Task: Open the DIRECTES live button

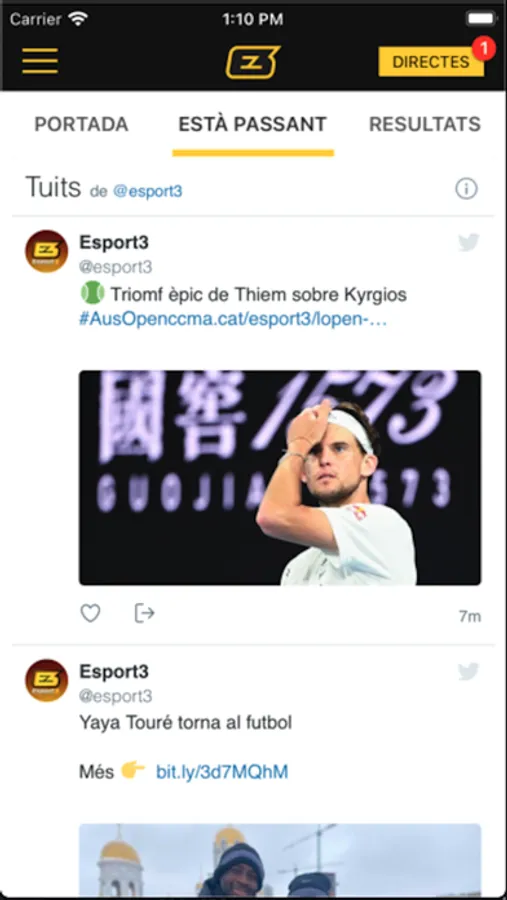Action: 431,62
